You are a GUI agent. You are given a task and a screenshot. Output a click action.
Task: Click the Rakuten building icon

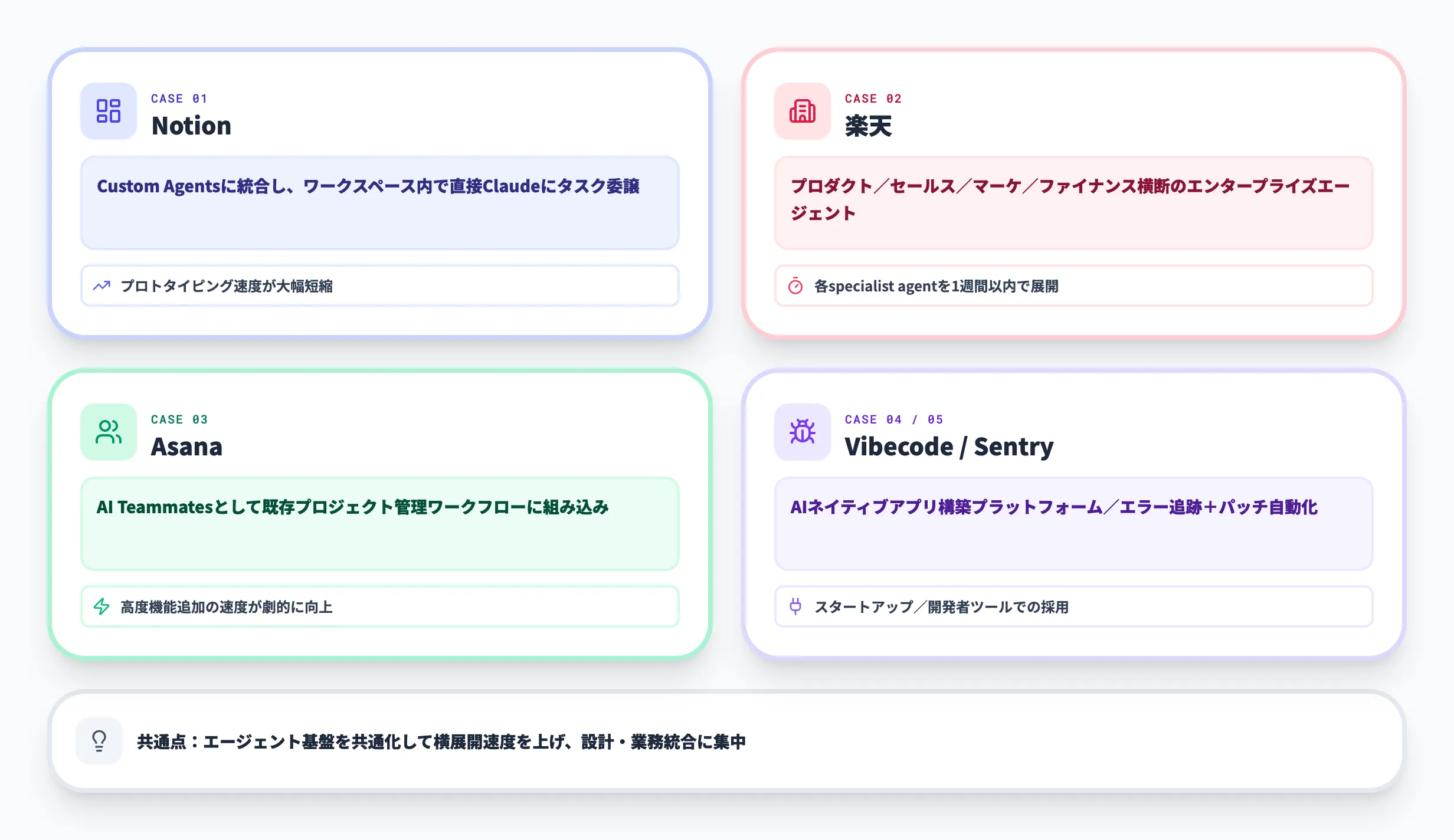tap(802, 111)
